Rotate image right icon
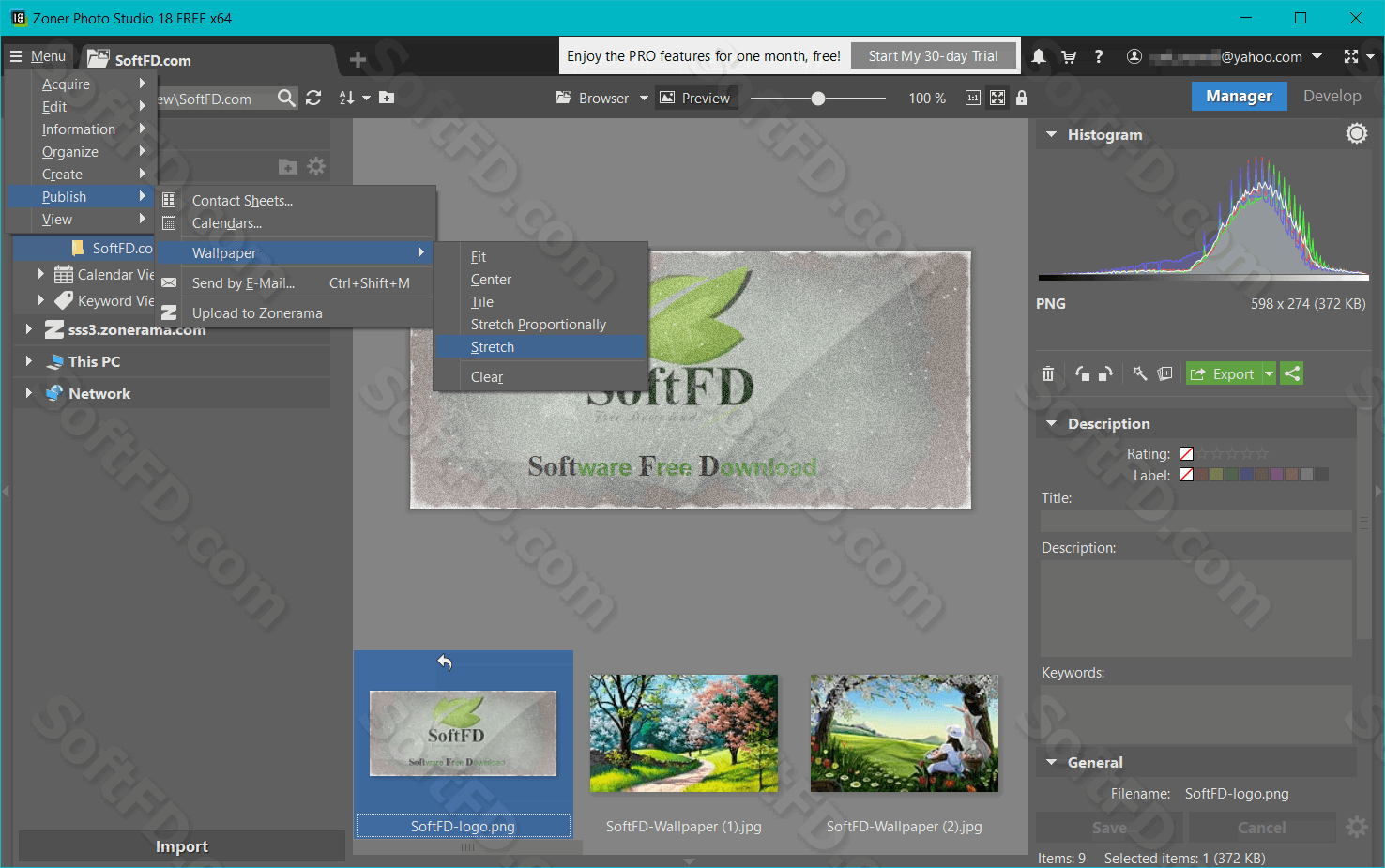 point(1105,373)
